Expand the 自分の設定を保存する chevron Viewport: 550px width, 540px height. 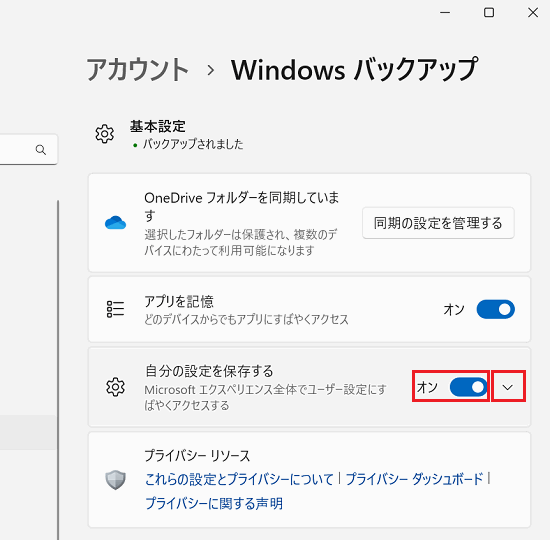pos(508,387)
